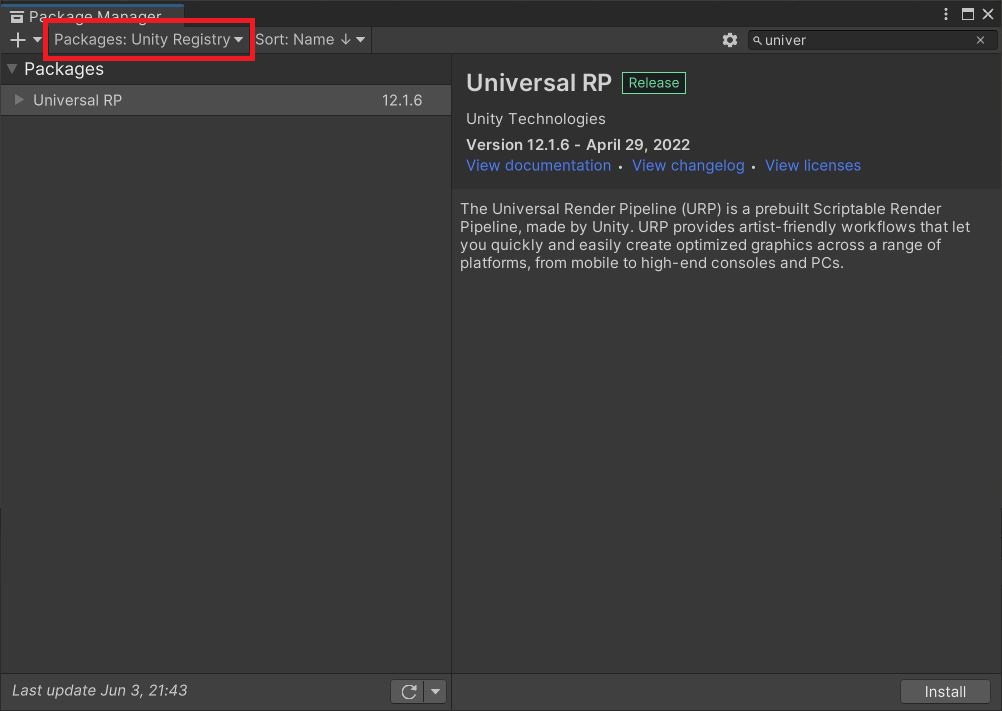Open the add package dropdown arrow beside plus
The width and height of the screenshot is (1002, 711).
tap(37, 40)
